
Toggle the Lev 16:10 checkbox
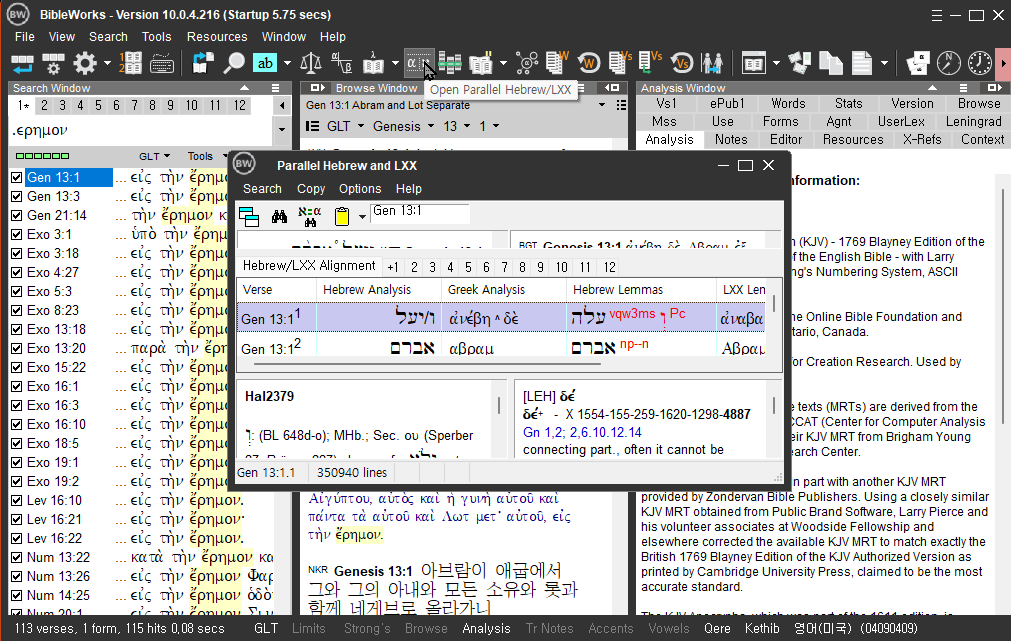coord(17,500)
